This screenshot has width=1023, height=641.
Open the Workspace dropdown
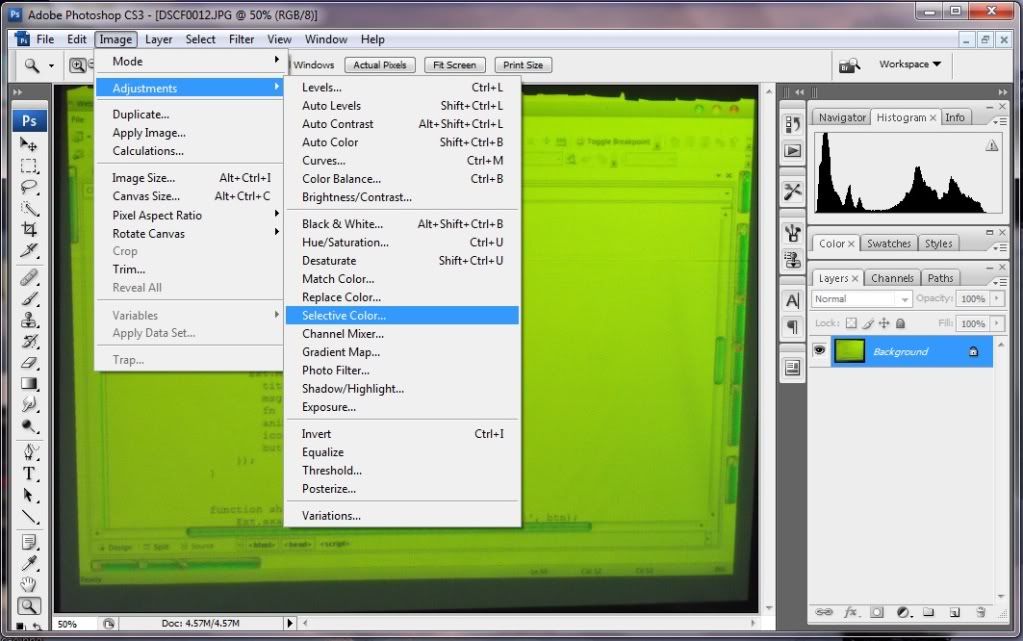pyautogui.click(x=909, y=65)
